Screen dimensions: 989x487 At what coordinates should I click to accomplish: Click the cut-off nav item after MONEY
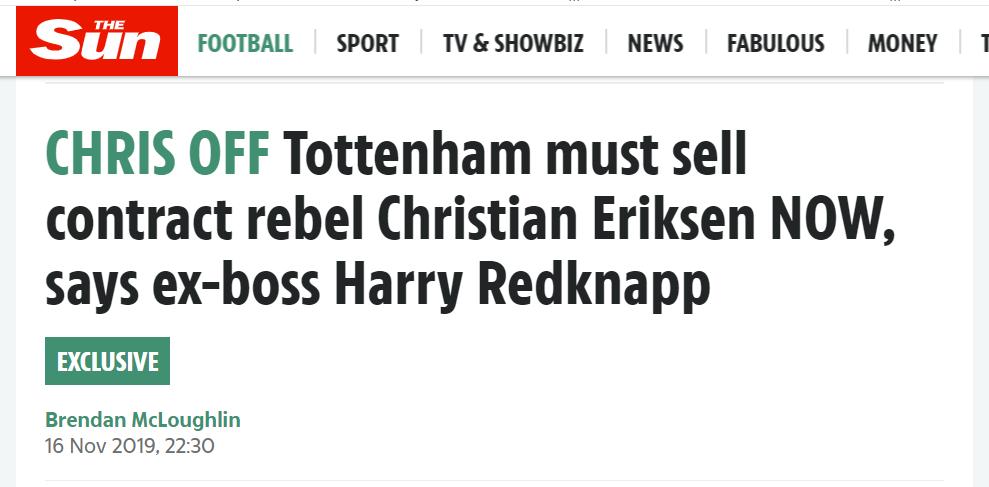coord(983,44)
